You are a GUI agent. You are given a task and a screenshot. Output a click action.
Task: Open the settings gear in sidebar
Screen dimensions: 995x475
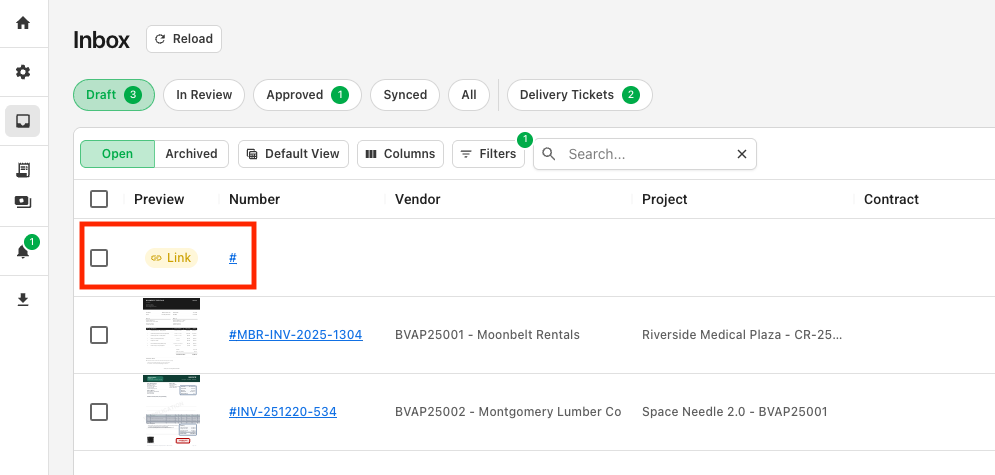point(23,72)
